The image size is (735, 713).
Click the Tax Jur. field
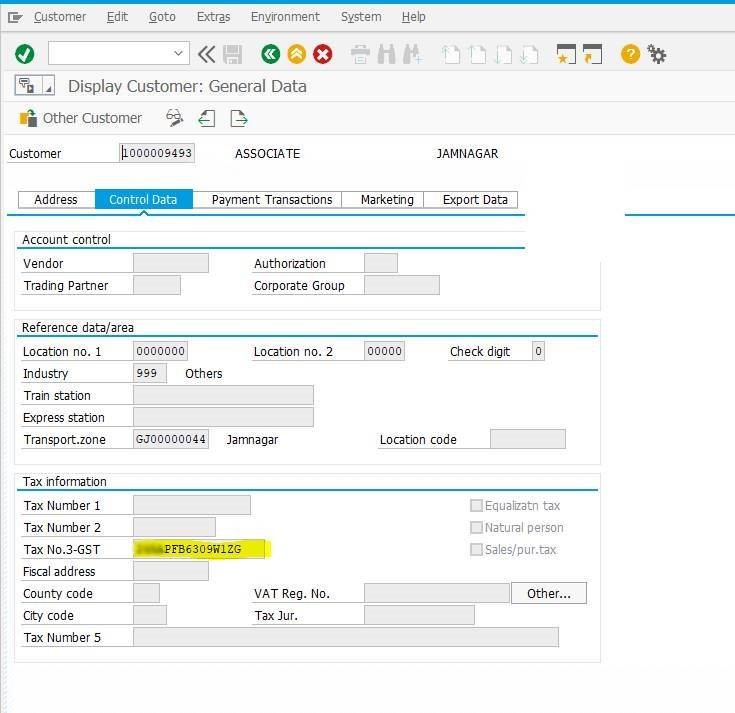419,615
